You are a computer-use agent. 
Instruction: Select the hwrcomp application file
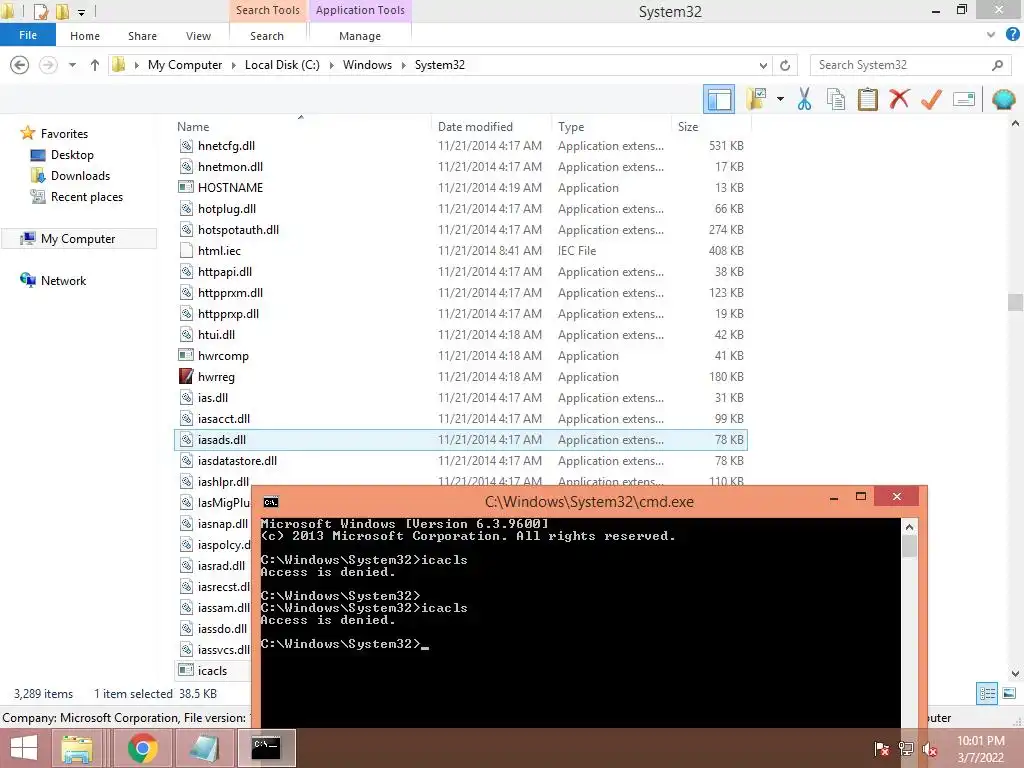coord(461,356)
